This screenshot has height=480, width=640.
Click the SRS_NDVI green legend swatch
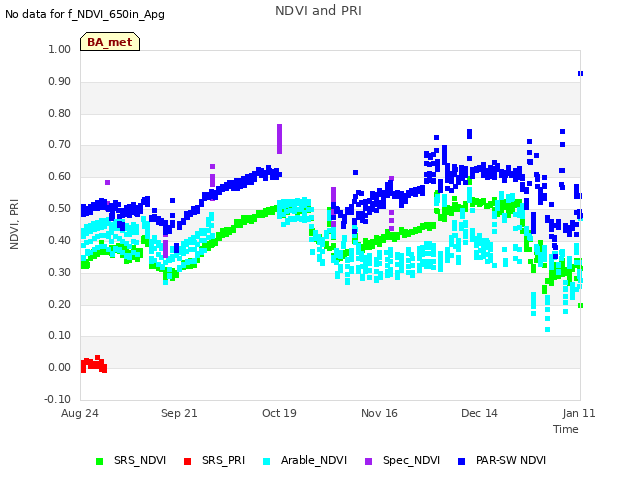point(99,461)
